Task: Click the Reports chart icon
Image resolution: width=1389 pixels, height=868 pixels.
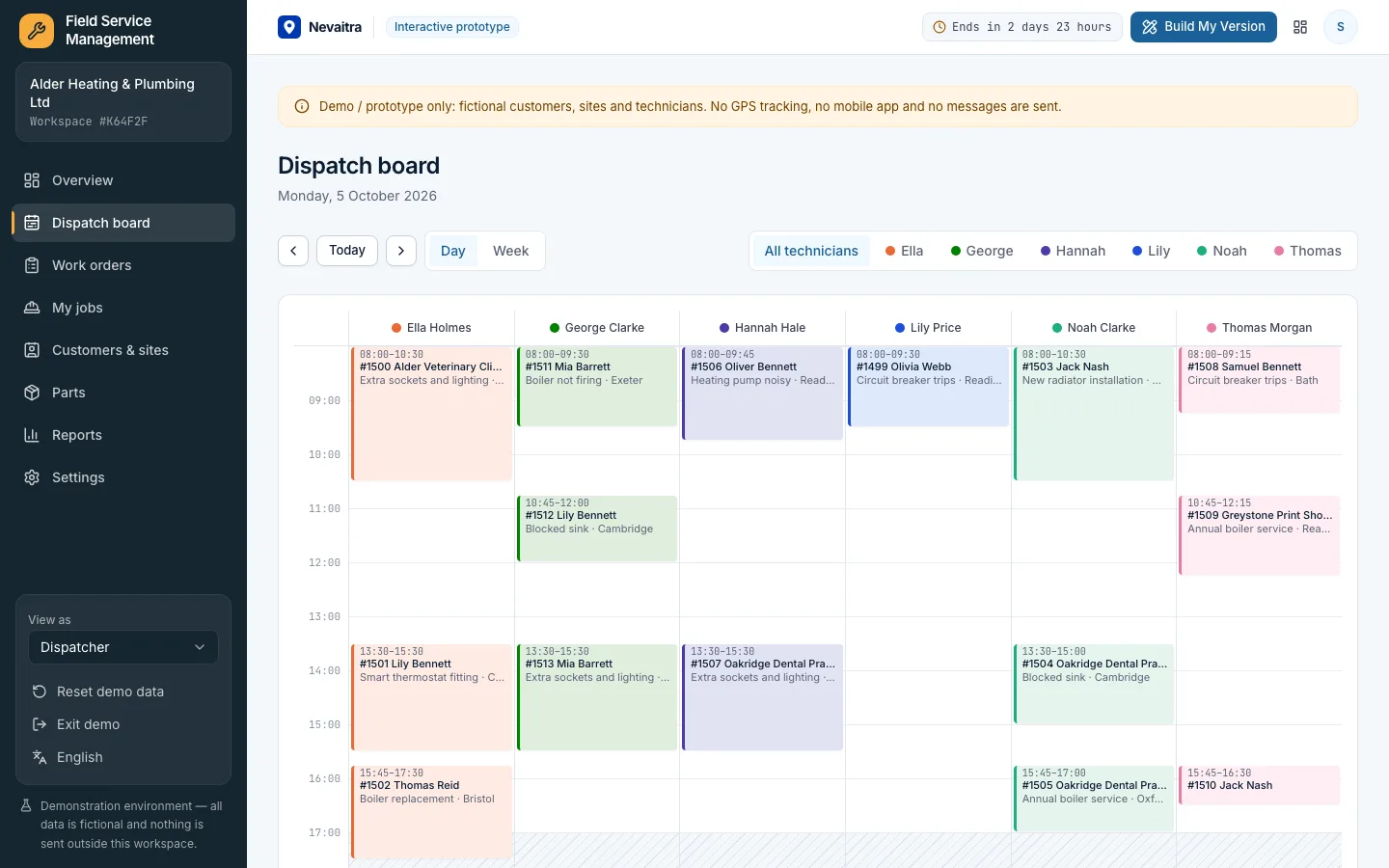Action: (32, 435)
